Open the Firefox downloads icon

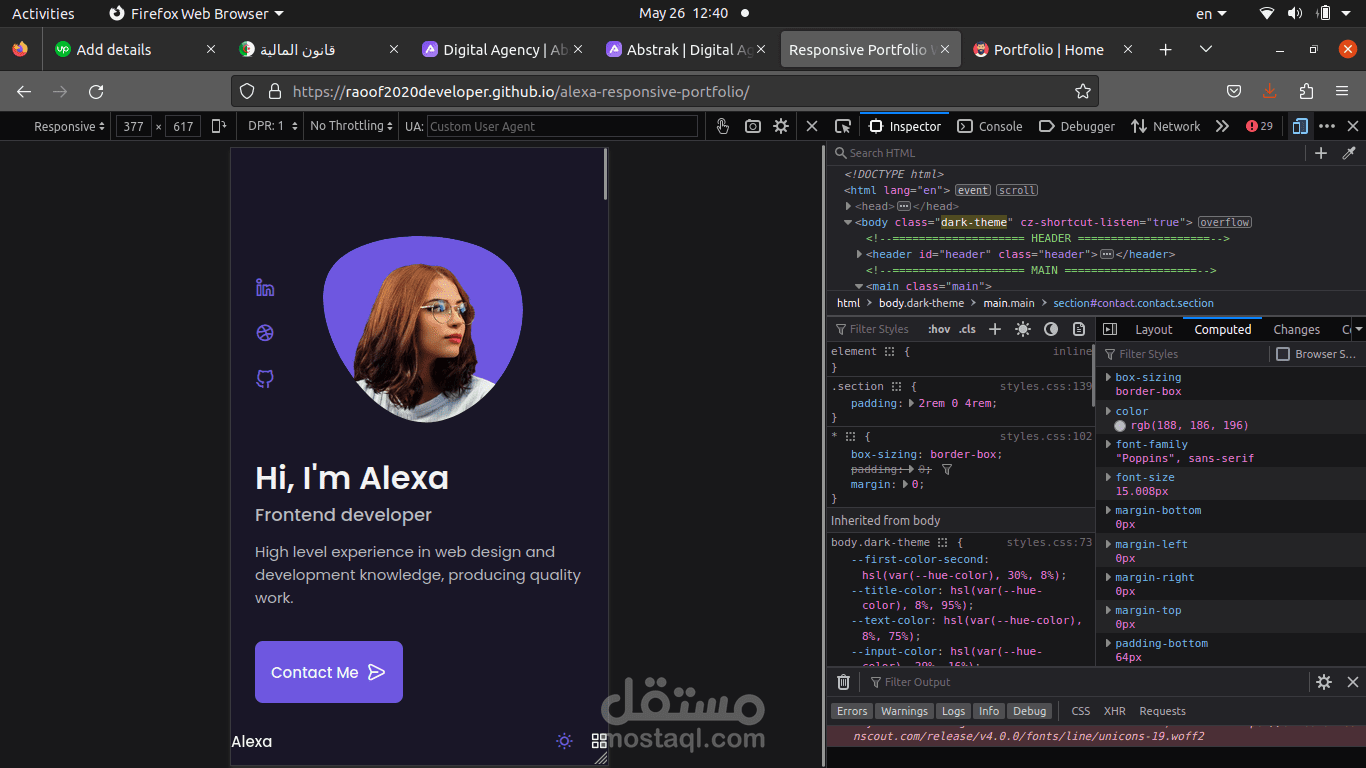coord(1270,92)
